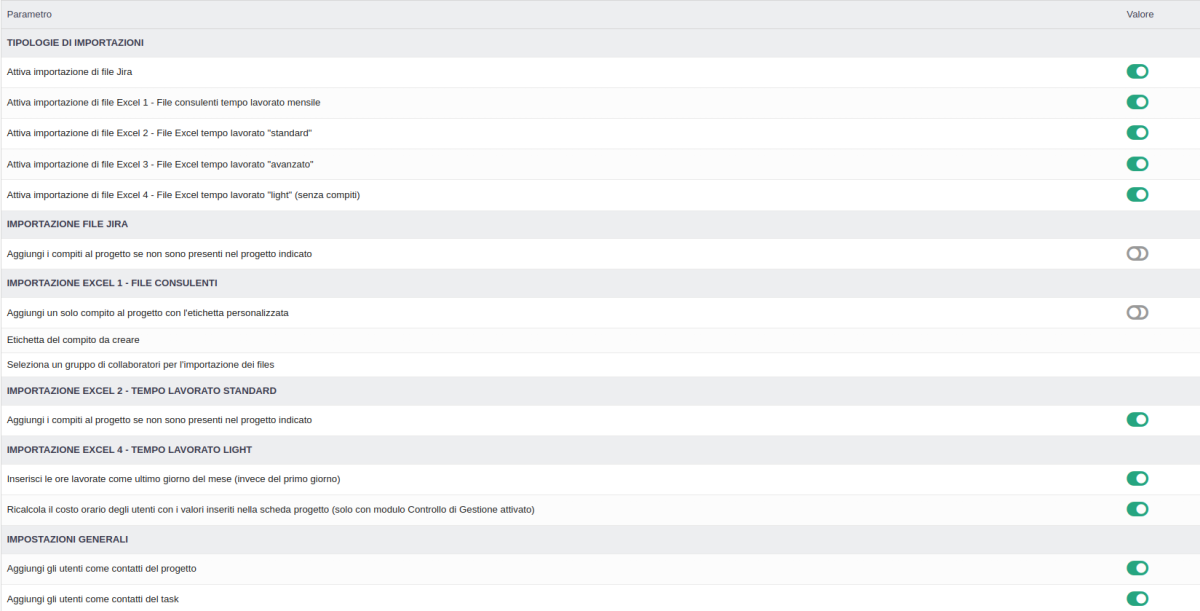Click "Ricalcola il costo orario degli utenti" label
The width and height of the screenshot is (1200, 611).
click(x=271, y=510)
